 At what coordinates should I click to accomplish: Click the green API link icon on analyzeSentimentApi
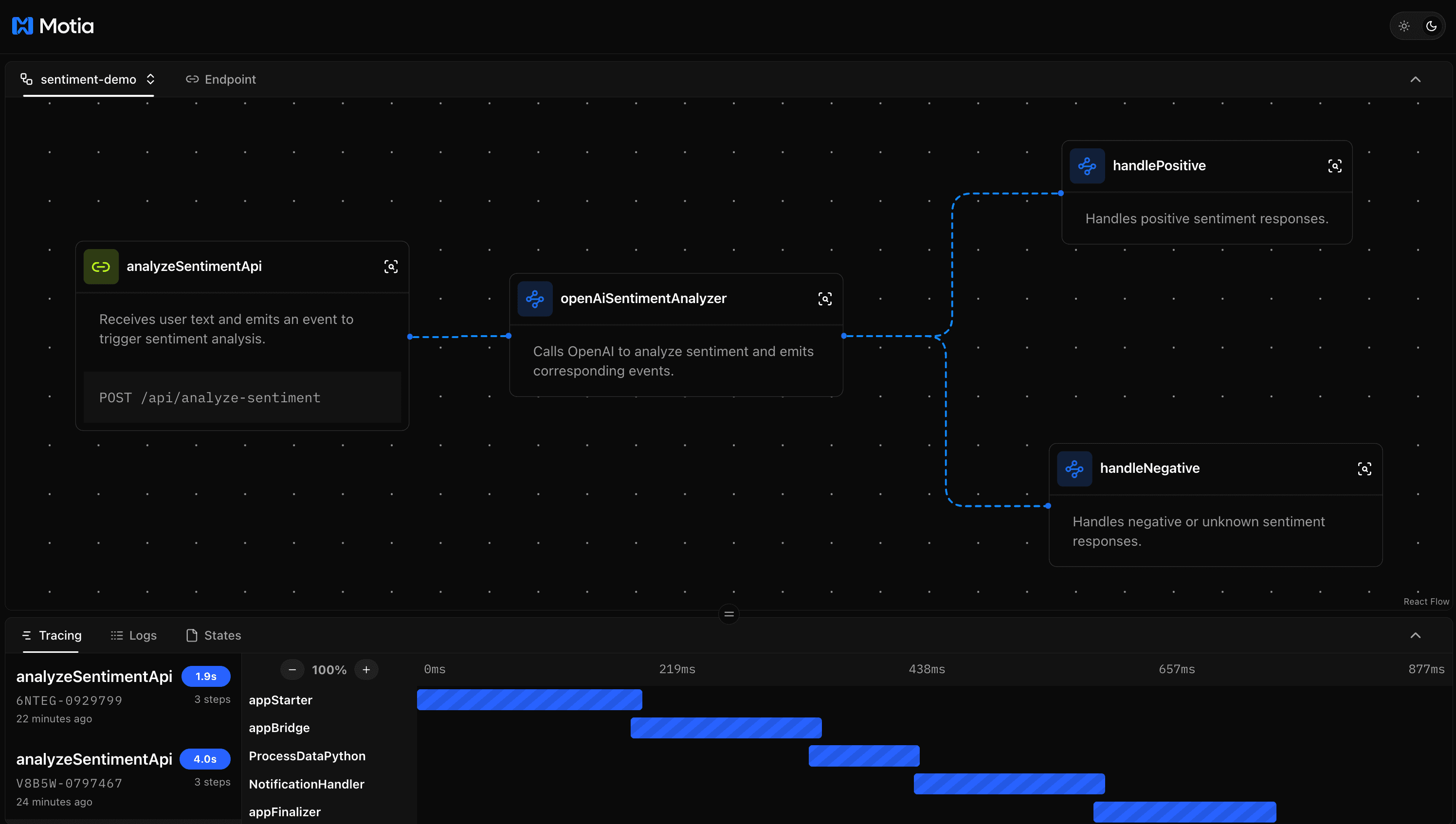pos(101,267)
